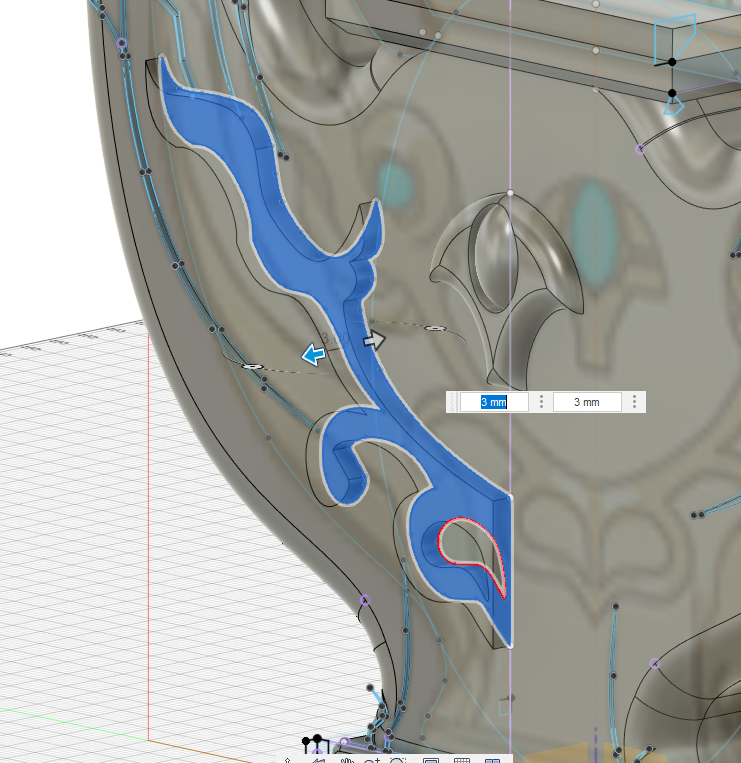Select the upper-right taper angle rotation handle

434,329
